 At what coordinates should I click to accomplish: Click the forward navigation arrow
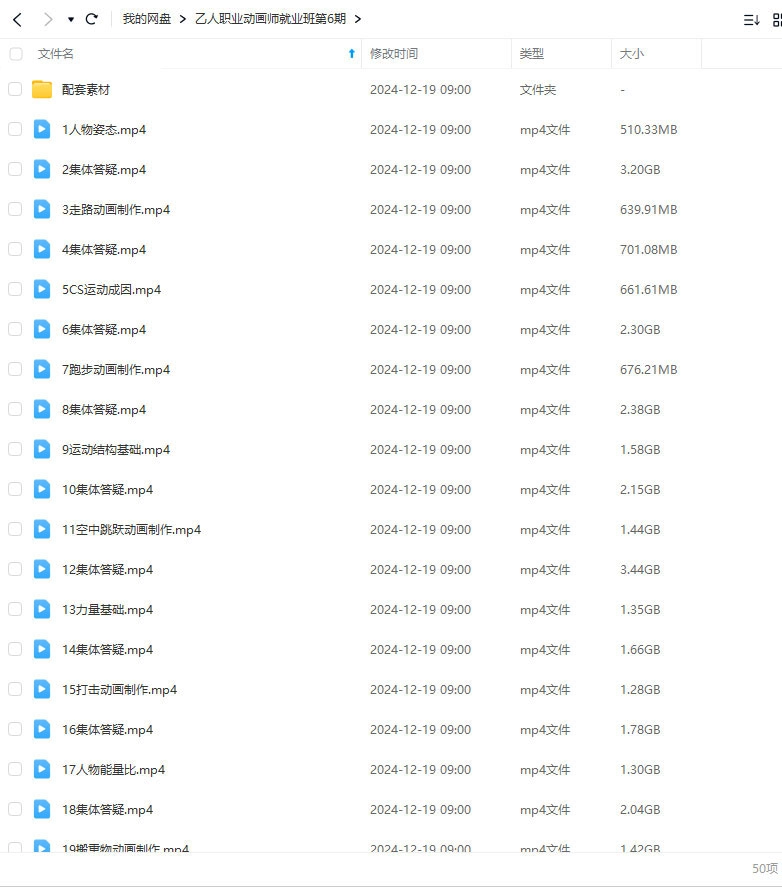click(x=47, y=19)
